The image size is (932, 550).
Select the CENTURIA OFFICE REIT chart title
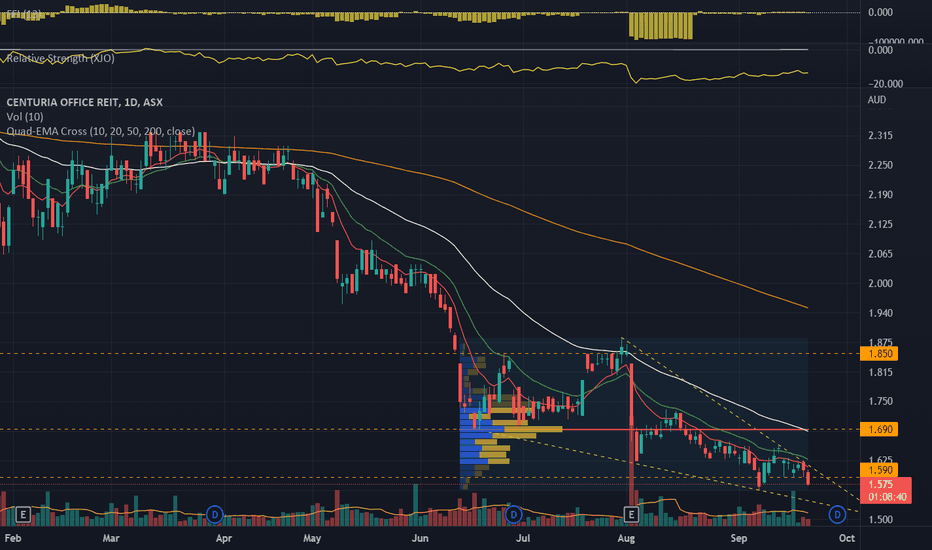pyautogui.click(x=84, y=102)
